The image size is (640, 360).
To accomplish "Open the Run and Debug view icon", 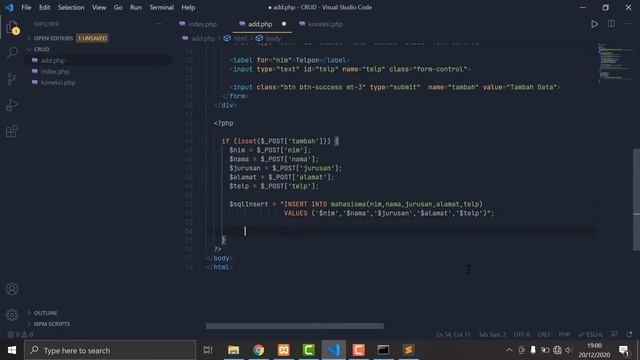I will pos(12,105).
